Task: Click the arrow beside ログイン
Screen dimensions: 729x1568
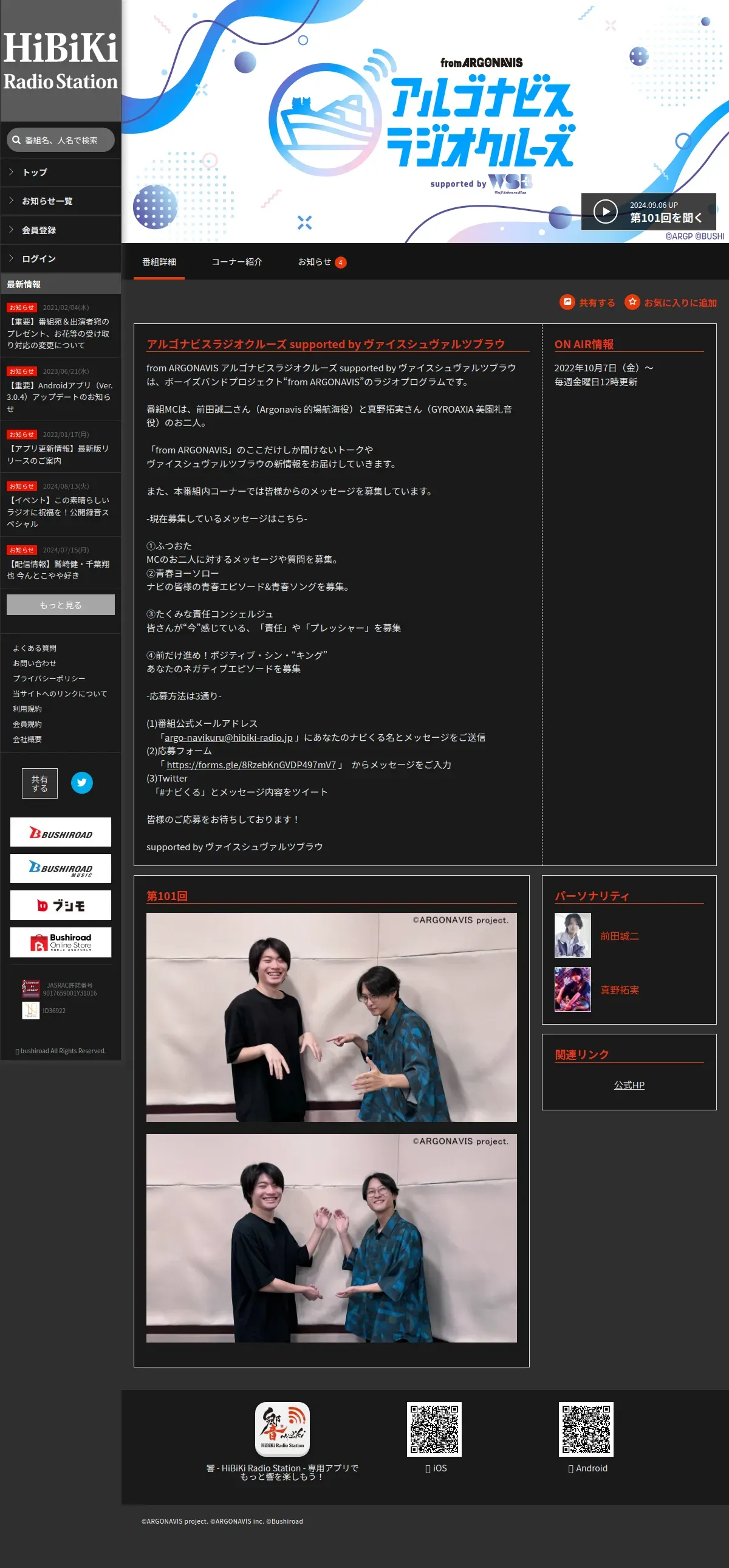Action: click(11, 259)
